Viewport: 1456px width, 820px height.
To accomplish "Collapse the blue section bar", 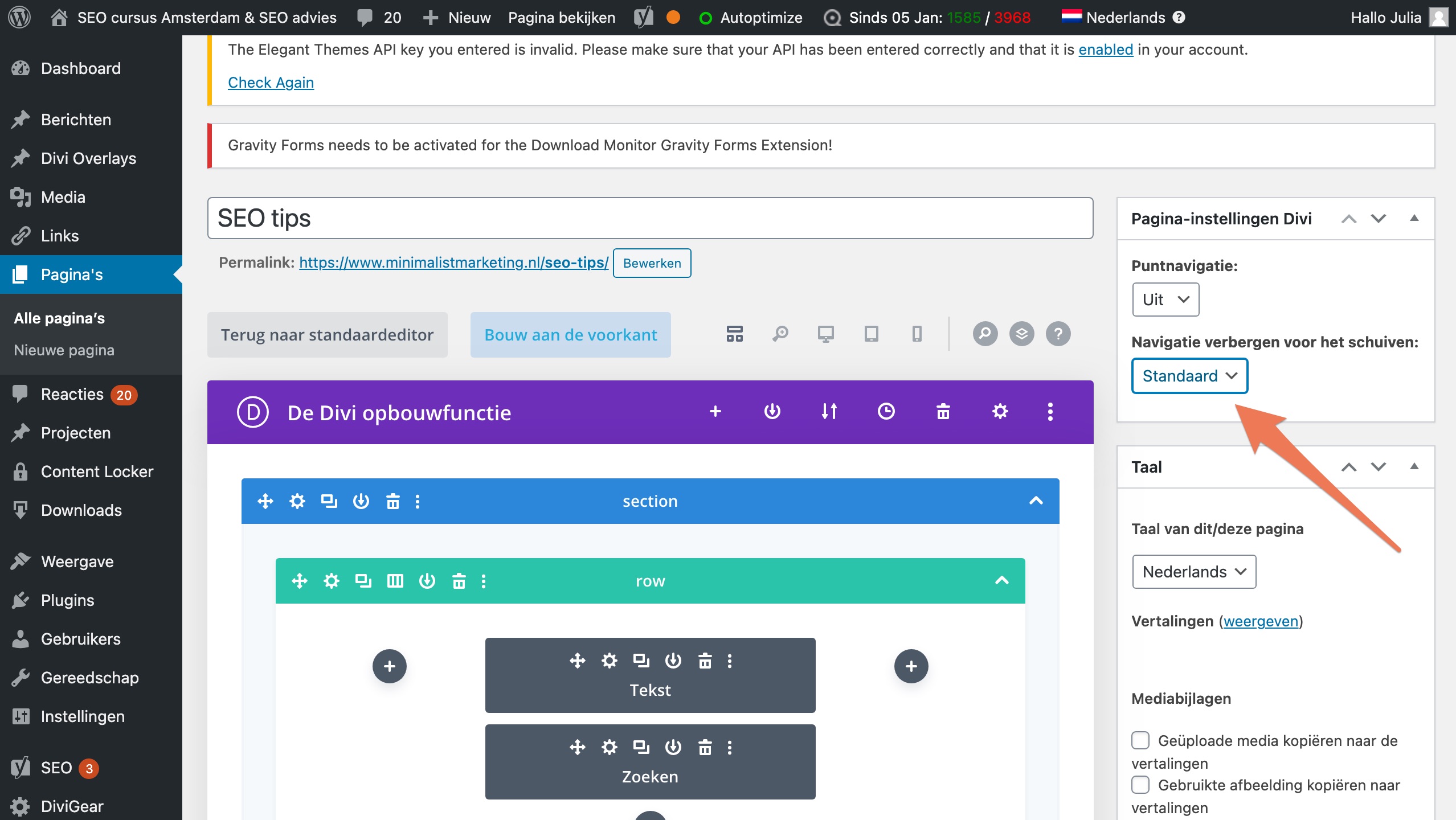I will click(x=1036, y=501).
